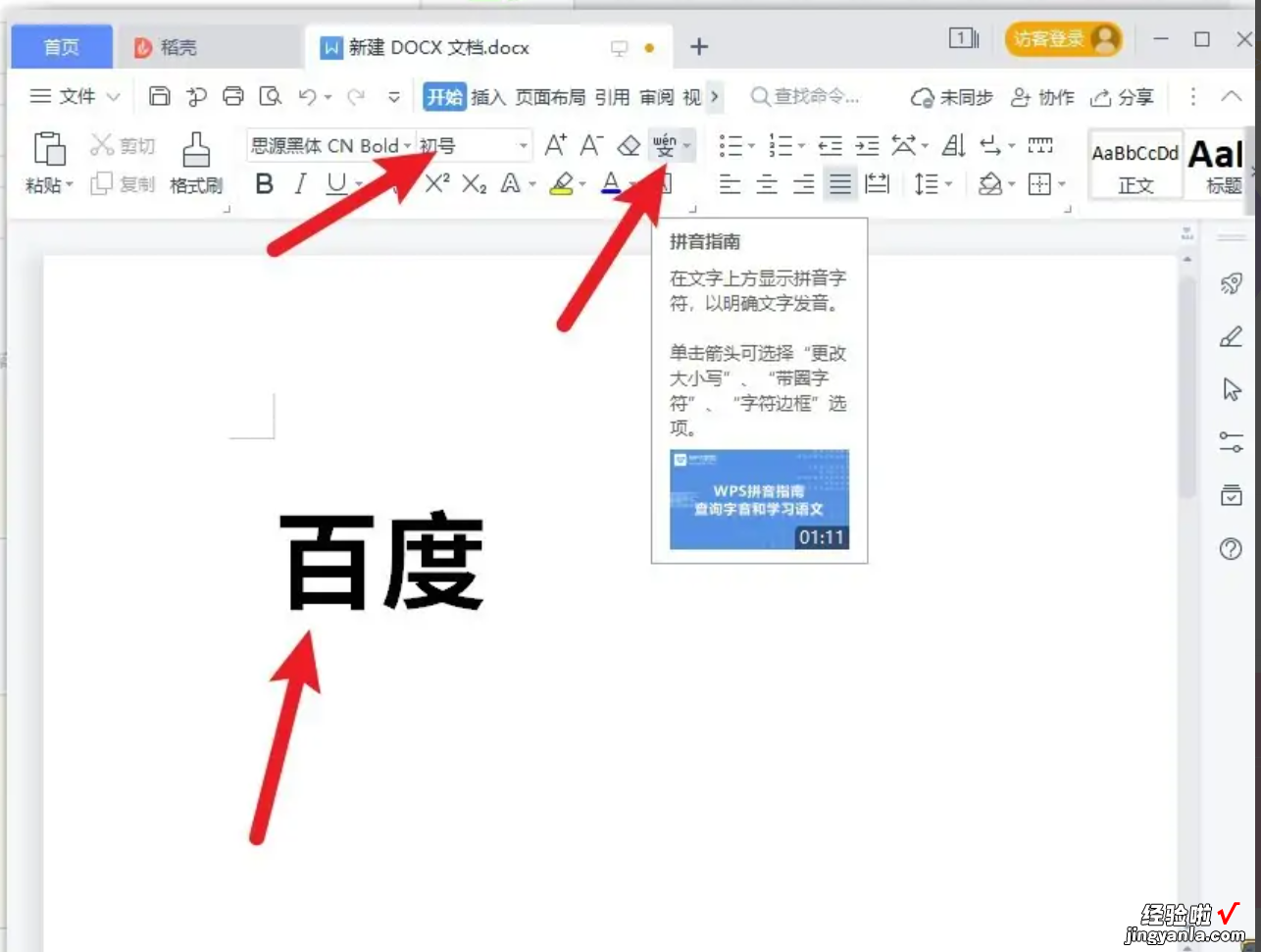This screenshot has height=952, width=1261.
Task: Open Print Preview icon
Action: pyautogui.click(x=270, y=96)
